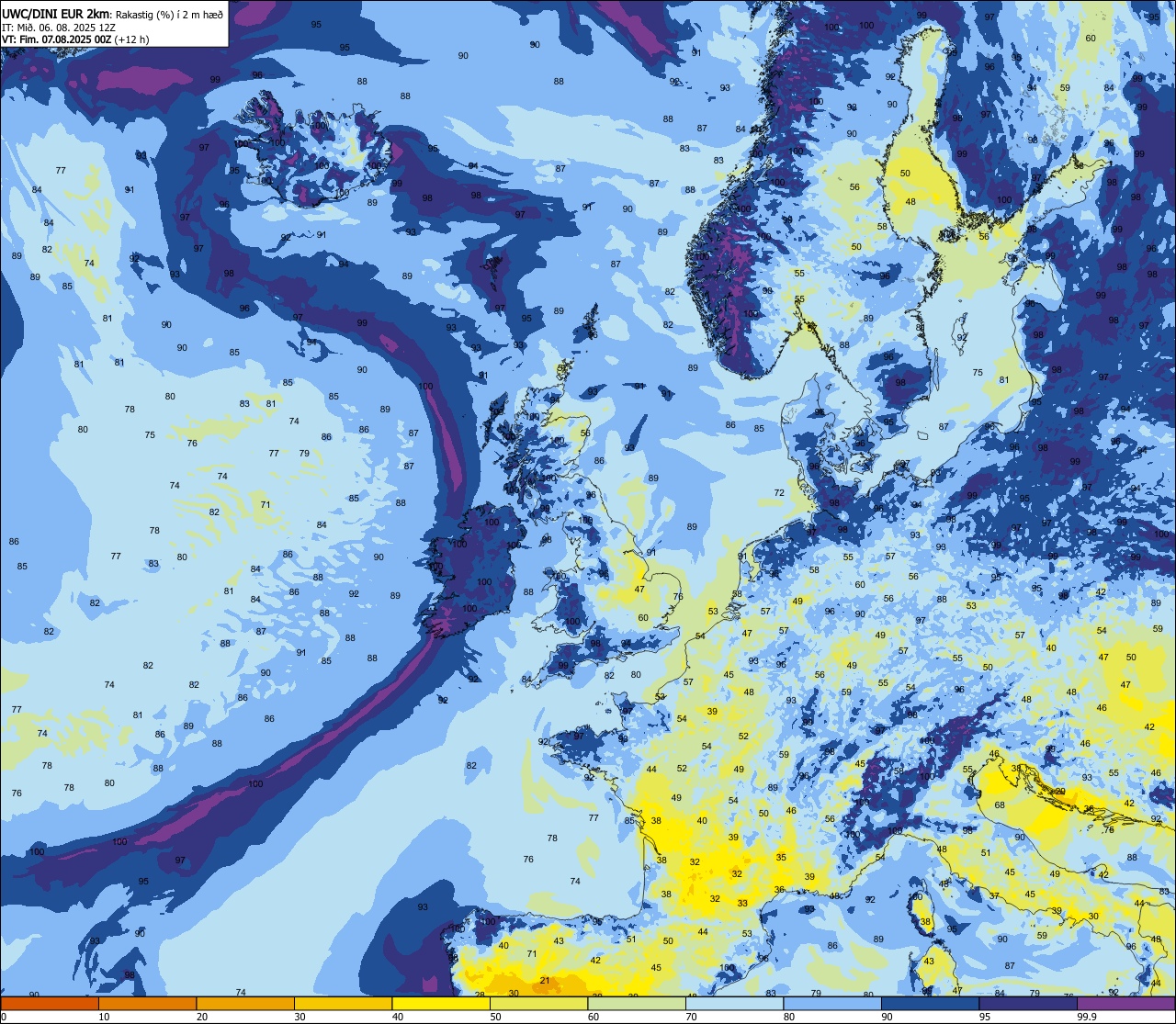Viewport: 1176px width, 1024px height.
Task: Click the '90' legend scale label
Action: (x=887, y=1017)
